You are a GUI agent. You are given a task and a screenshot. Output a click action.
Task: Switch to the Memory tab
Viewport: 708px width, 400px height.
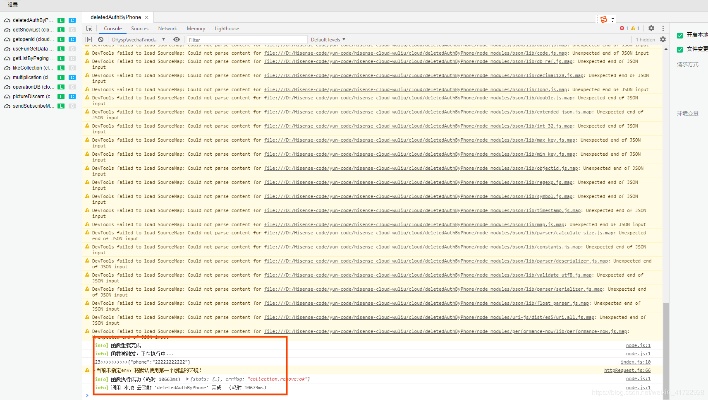pyautogui.click(x=196, y=28)
